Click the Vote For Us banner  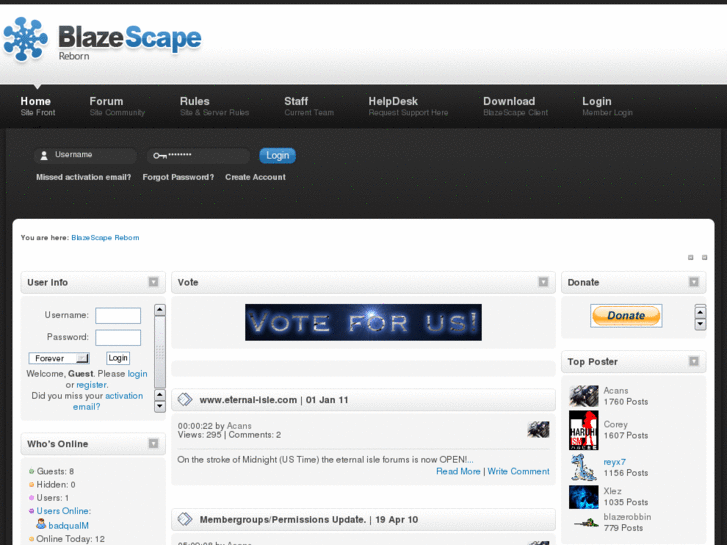[x=363, y=322]
